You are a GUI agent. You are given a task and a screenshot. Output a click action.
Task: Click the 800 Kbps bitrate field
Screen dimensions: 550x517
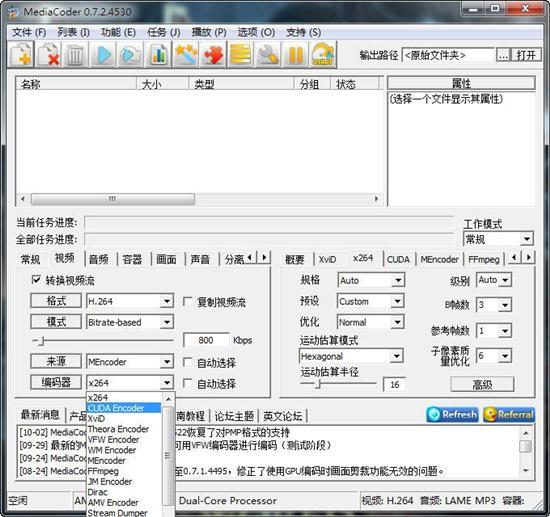206,340
